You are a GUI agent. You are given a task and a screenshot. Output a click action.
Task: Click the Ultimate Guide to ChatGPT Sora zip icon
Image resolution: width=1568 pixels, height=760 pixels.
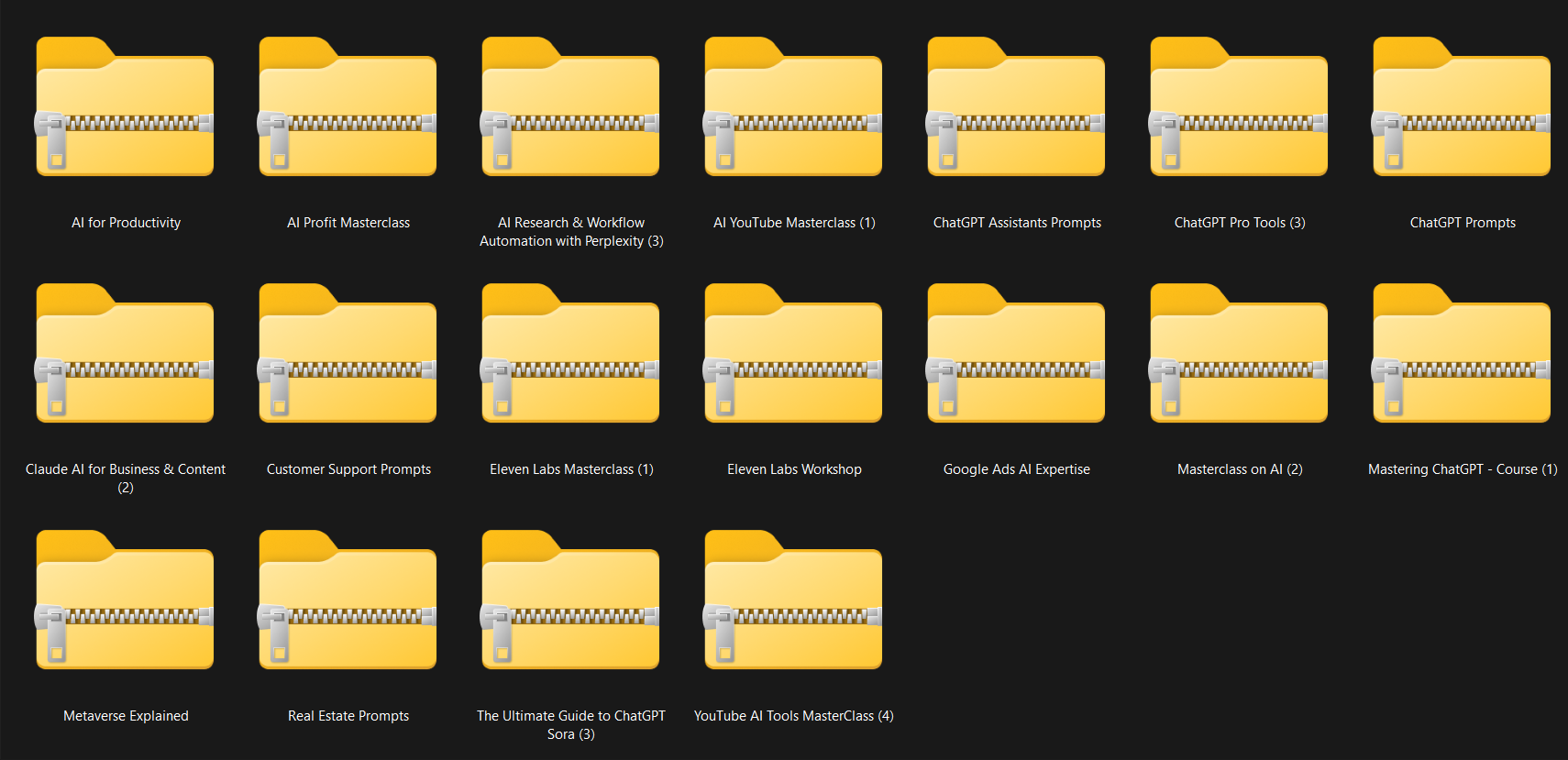tap(570, 600)
